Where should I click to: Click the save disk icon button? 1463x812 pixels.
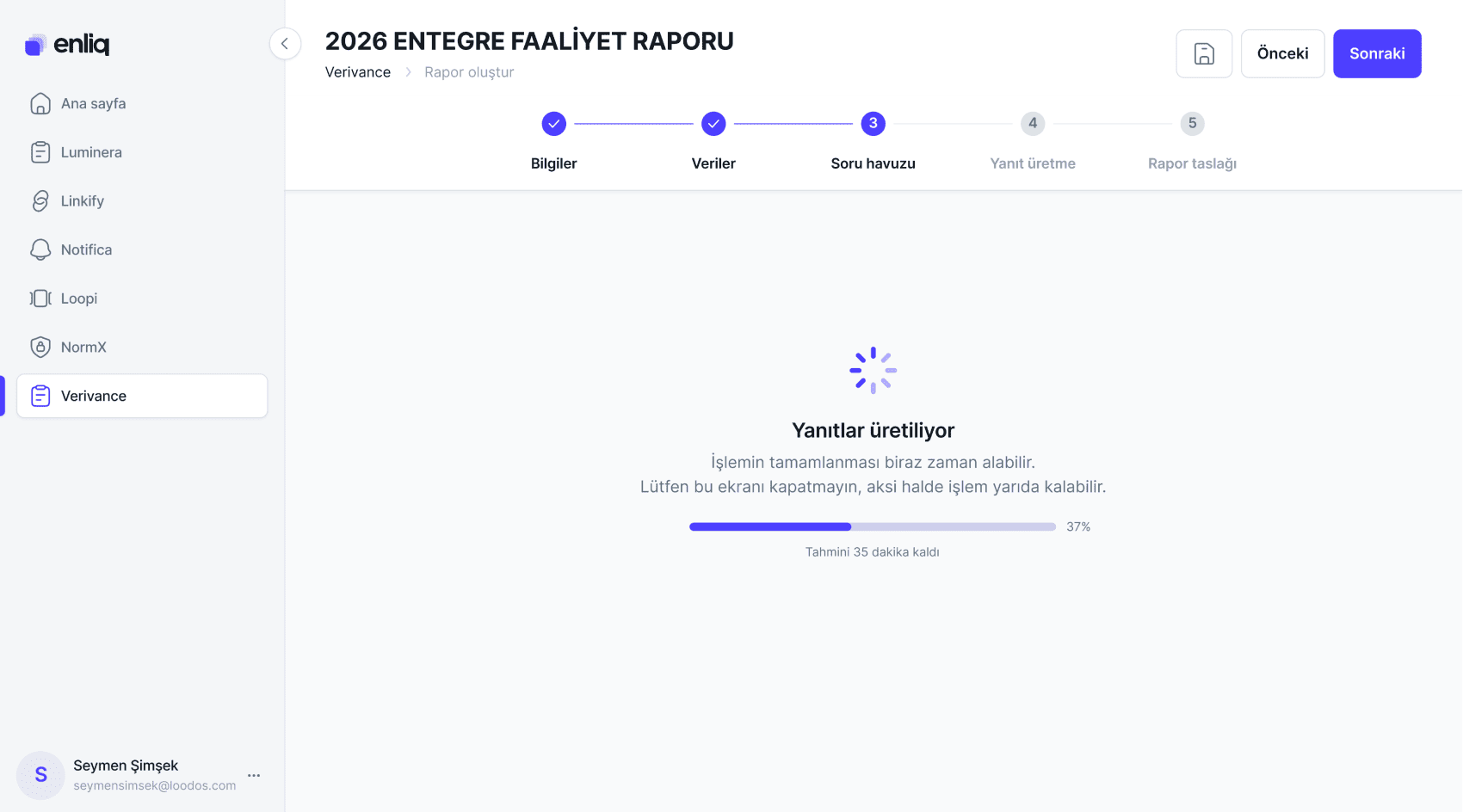pos(1204,53)
